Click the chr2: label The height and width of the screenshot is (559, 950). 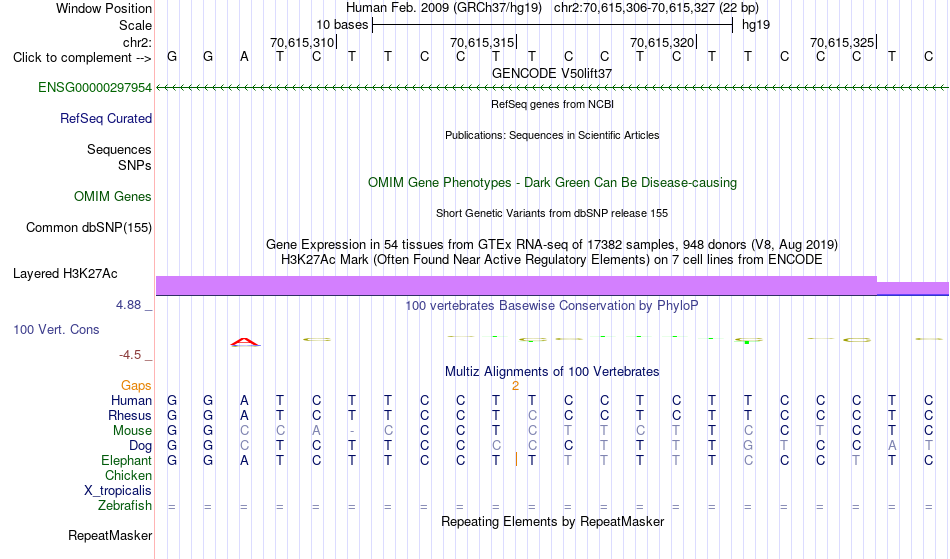(137, 42)
